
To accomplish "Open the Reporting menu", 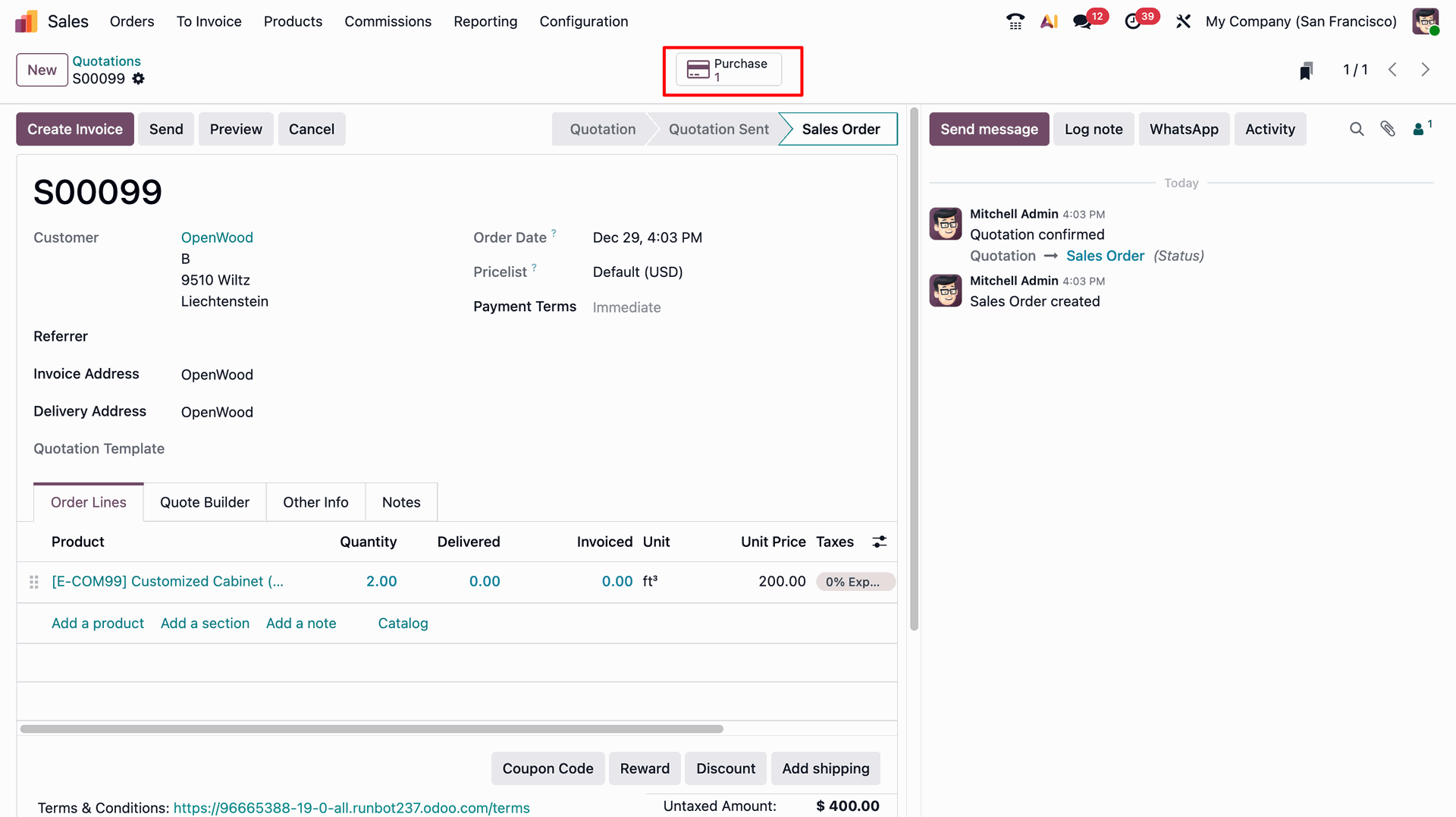I will coord(485,21).
